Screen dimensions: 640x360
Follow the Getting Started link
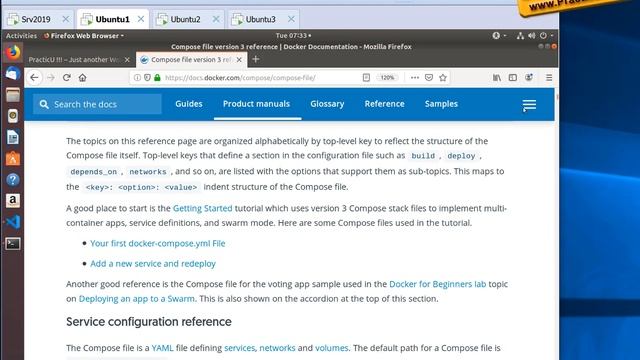[x=202, y=208]
